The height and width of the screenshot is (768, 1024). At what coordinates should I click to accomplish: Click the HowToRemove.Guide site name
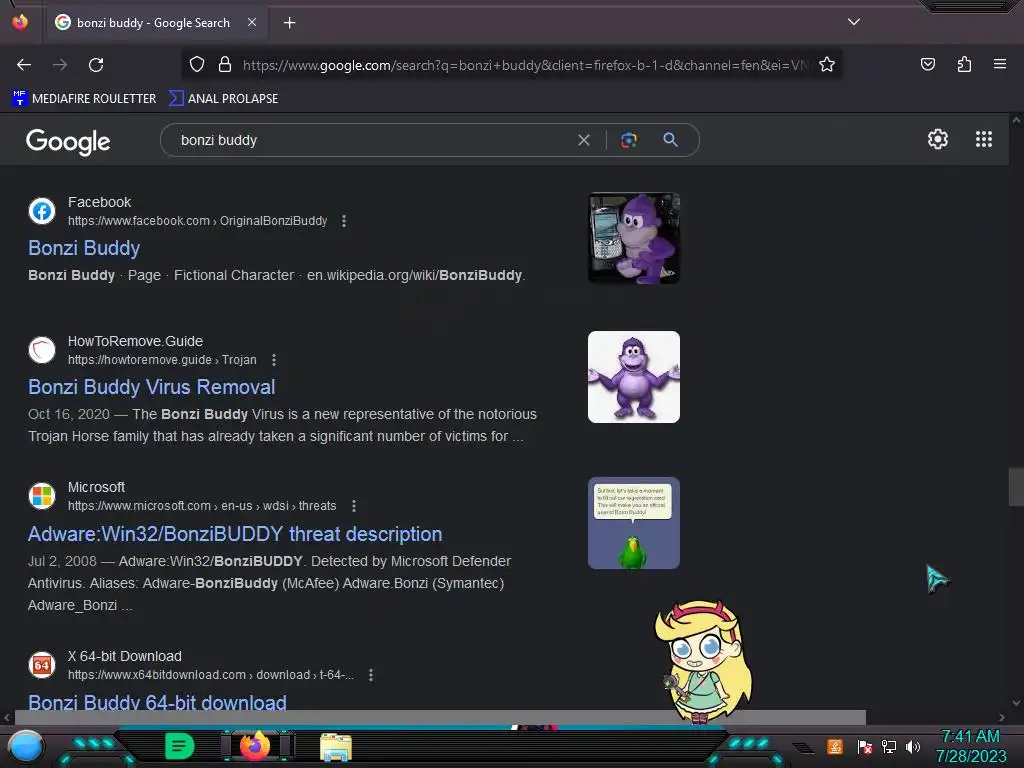pyautogui.click(x=135, y=342)
